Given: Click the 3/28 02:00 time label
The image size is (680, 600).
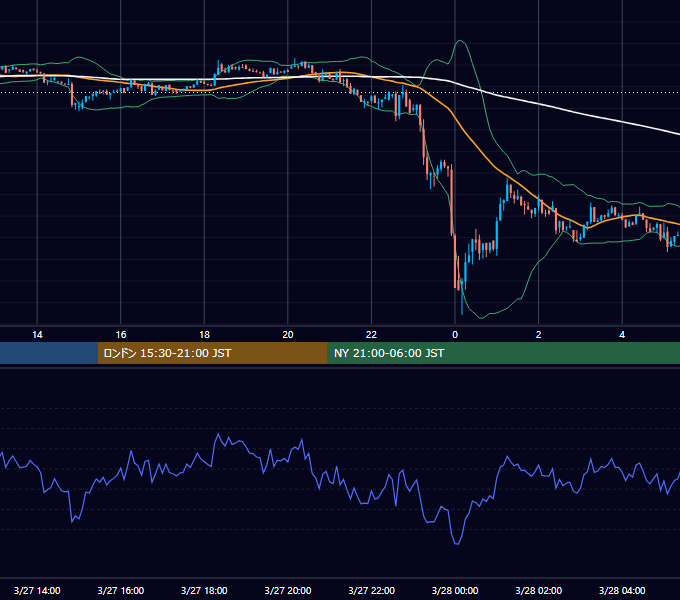Looking at the screenshot, I should (538, 590).
